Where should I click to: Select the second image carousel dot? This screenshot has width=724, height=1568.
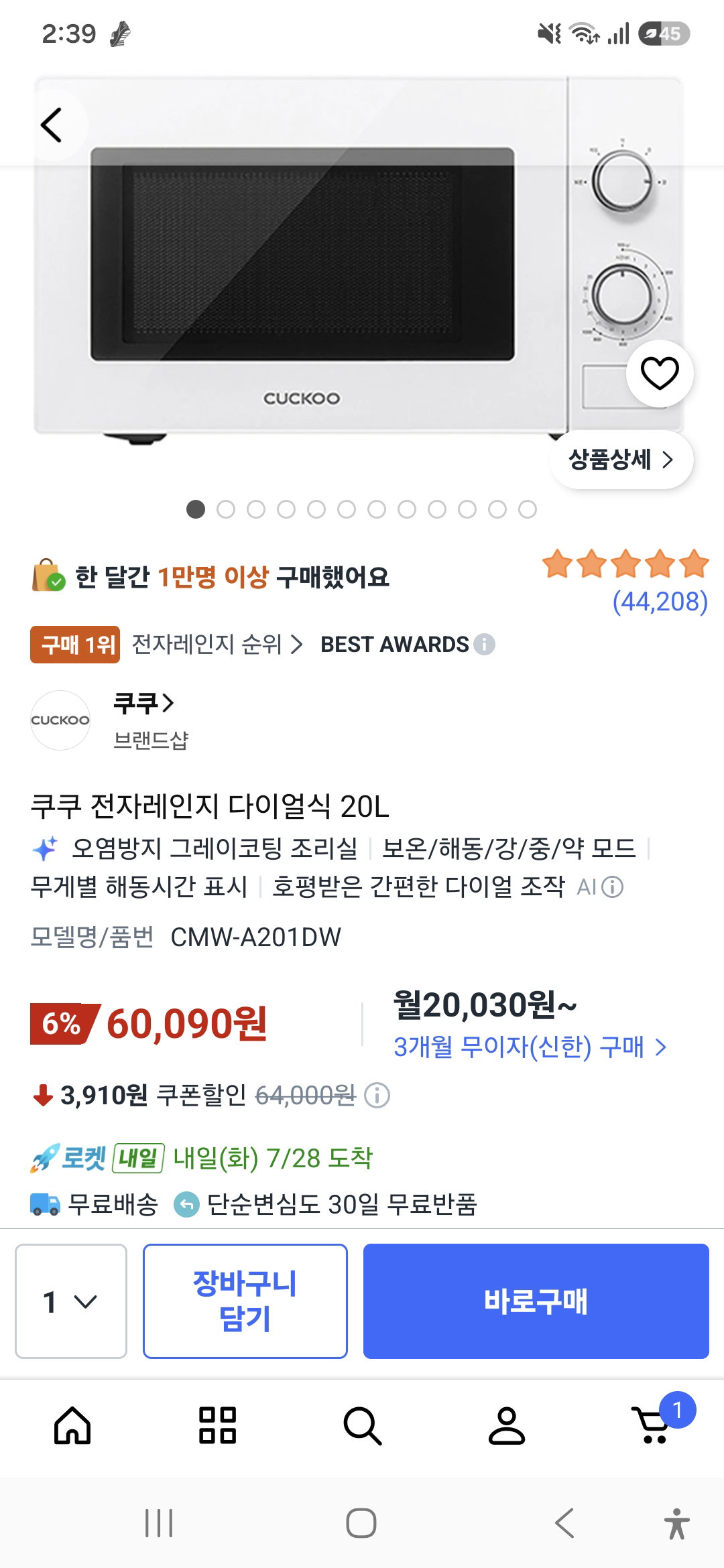[226, 509]
